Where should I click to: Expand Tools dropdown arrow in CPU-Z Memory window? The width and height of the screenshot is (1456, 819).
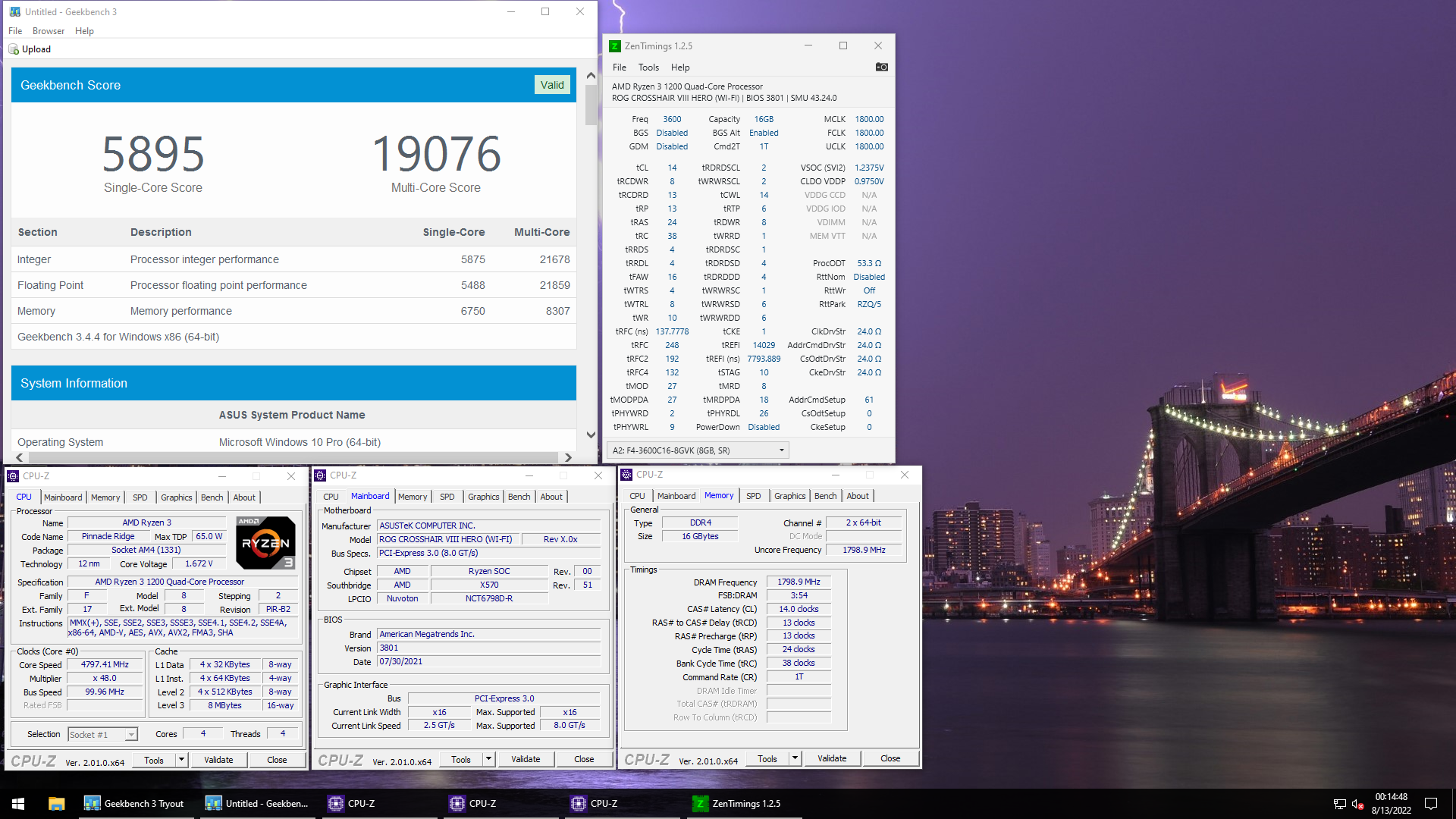[x=795, y=758]
